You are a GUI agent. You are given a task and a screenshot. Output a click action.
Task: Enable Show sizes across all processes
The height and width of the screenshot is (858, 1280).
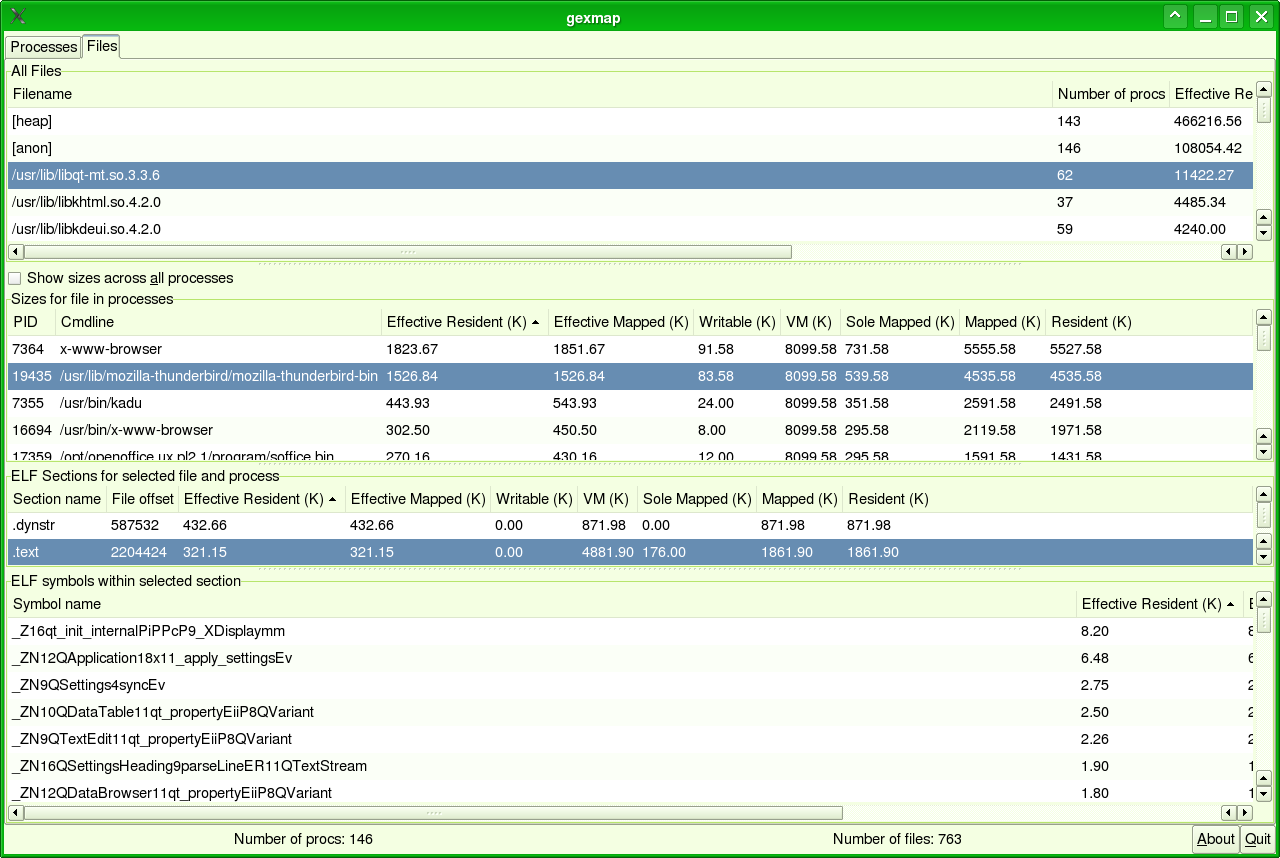15,278
